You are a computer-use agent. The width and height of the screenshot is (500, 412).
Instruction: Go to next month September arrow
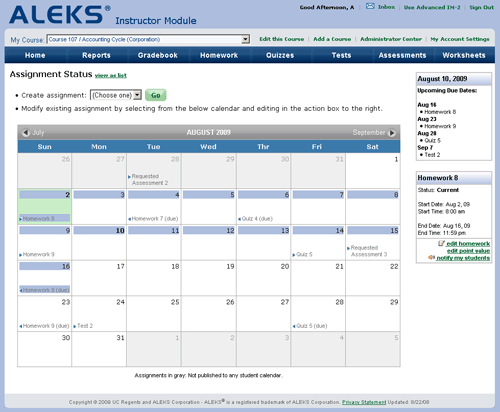tap(392, 133)
